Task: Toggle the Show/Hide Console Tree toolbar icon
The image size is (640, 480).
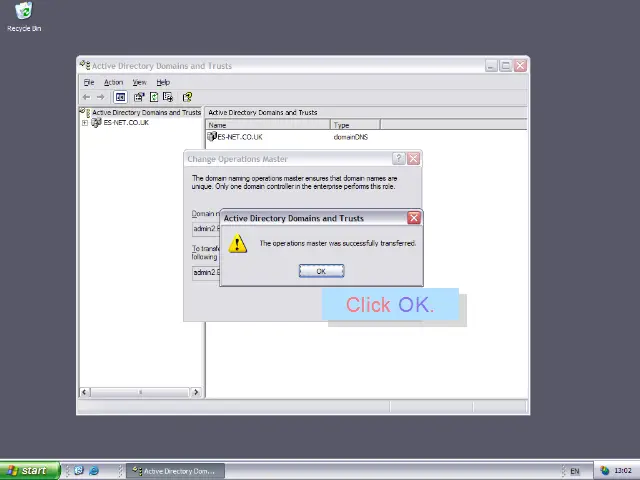Action: (x=120, y=97)
